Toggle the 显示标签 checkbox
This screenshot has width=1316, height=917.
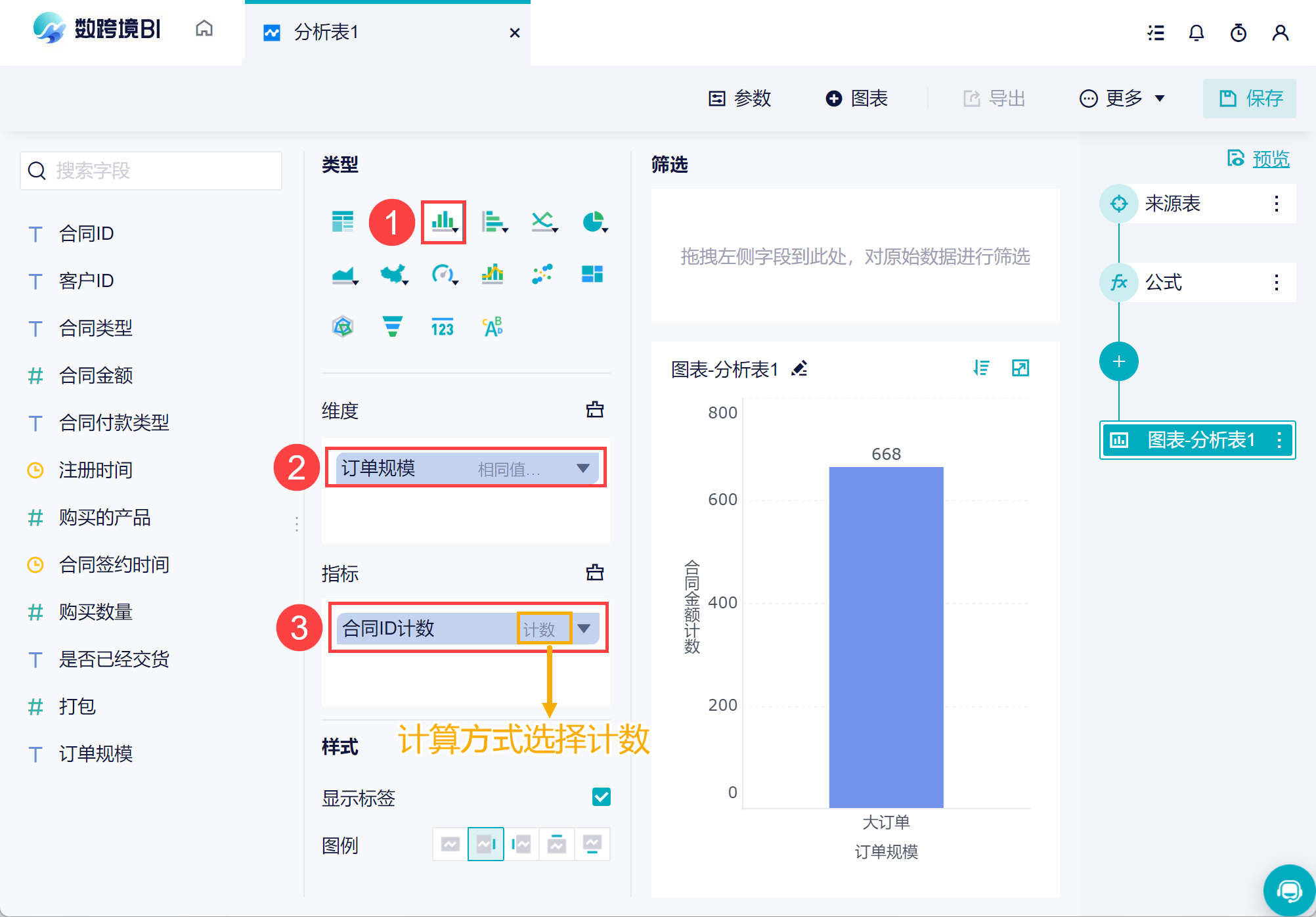click(x=602, y=797)
